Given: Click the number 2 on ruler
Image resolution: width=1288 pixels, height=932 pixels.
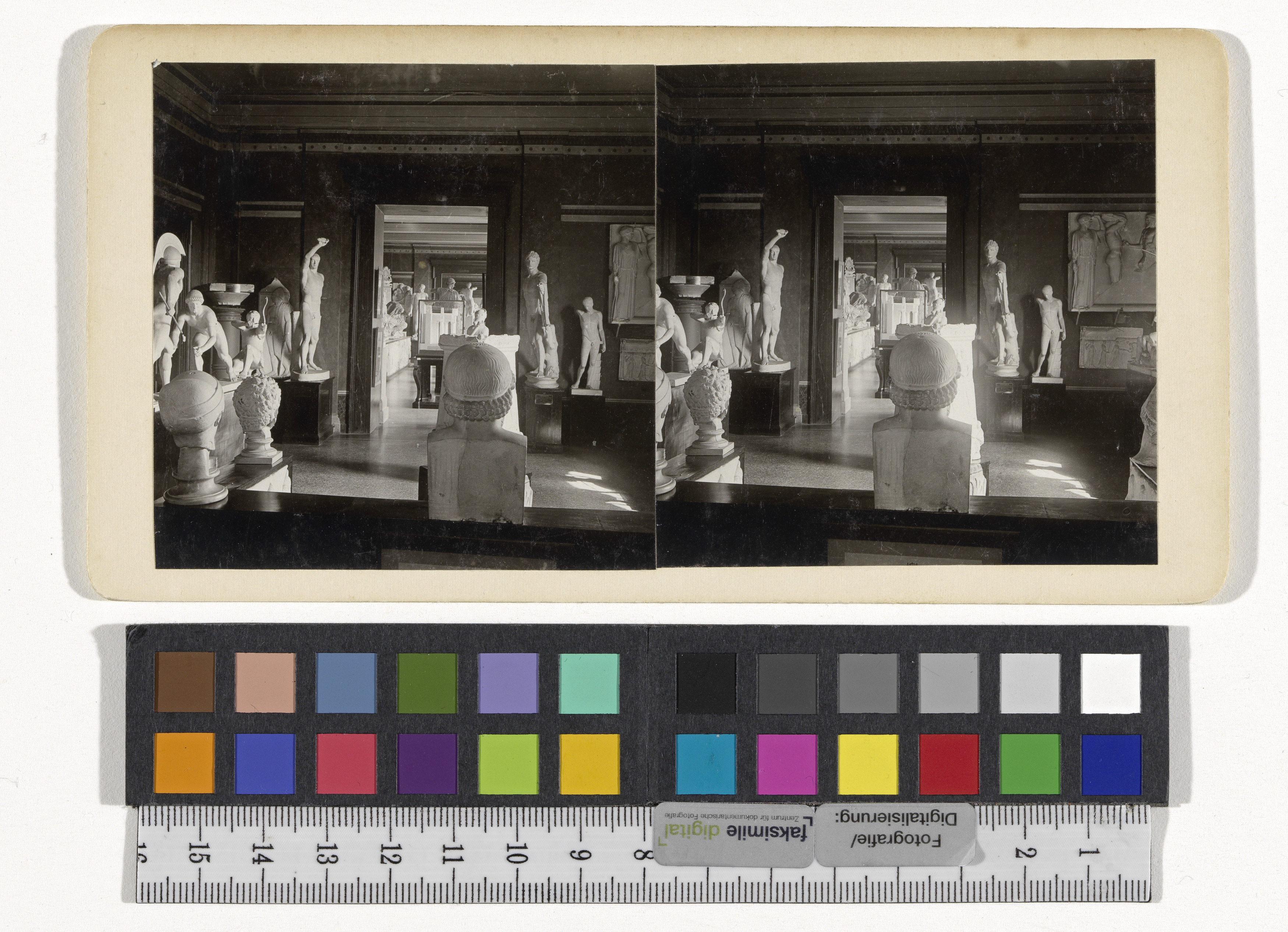Looking at the screenshot, I should pos(1026,852).
